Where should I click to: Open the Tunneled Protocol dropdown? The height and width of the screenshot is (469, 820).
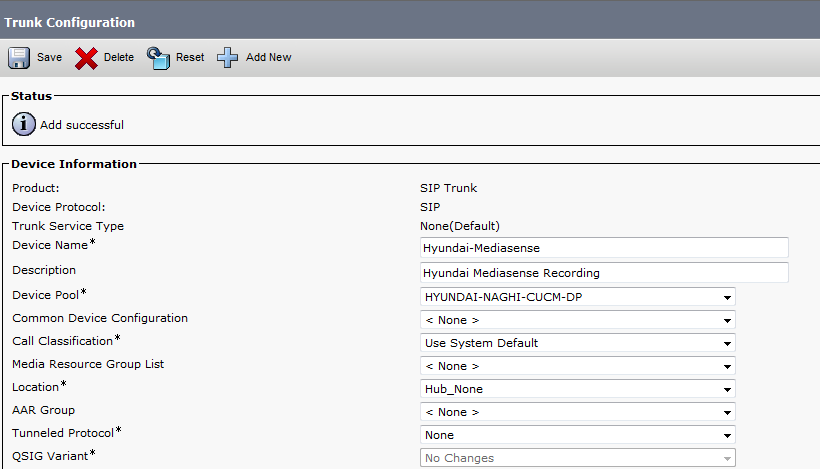577,435
